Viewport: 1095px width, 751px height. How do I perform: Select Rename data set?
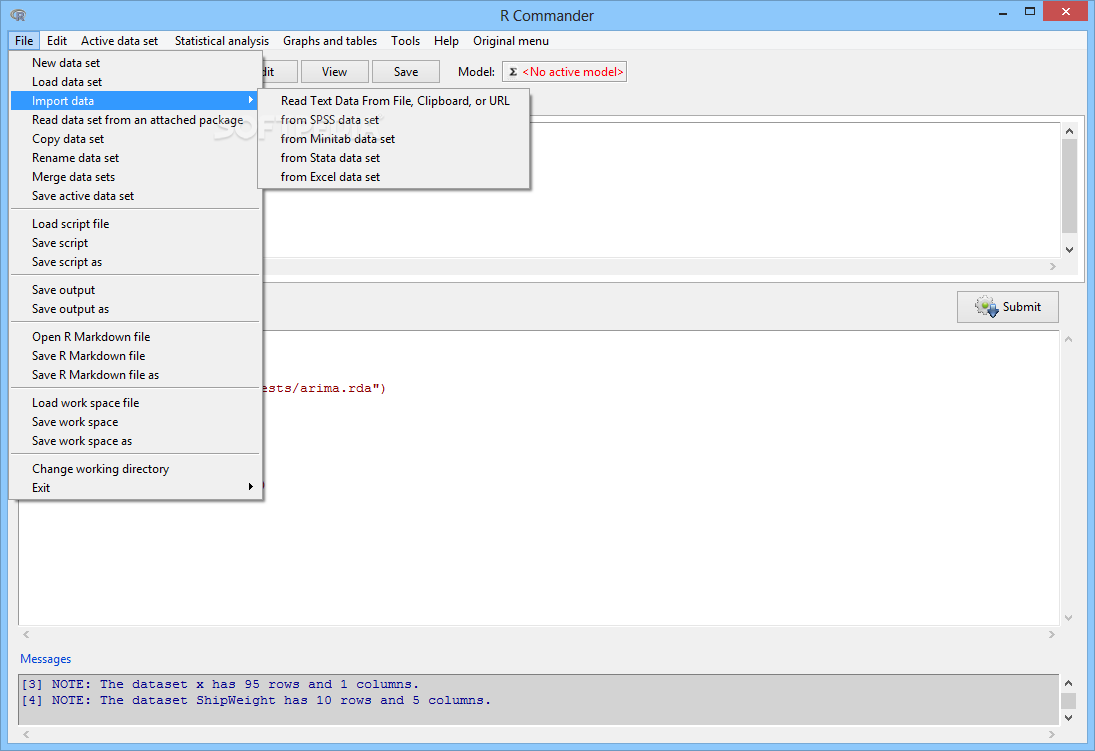(135, 158)
